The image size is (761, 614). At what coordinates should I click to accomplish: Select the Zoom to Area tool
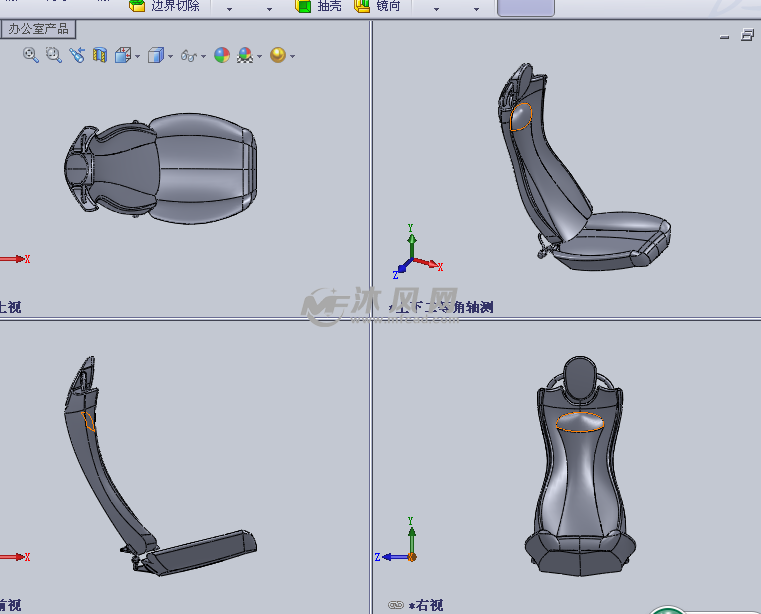click(53, 55)
